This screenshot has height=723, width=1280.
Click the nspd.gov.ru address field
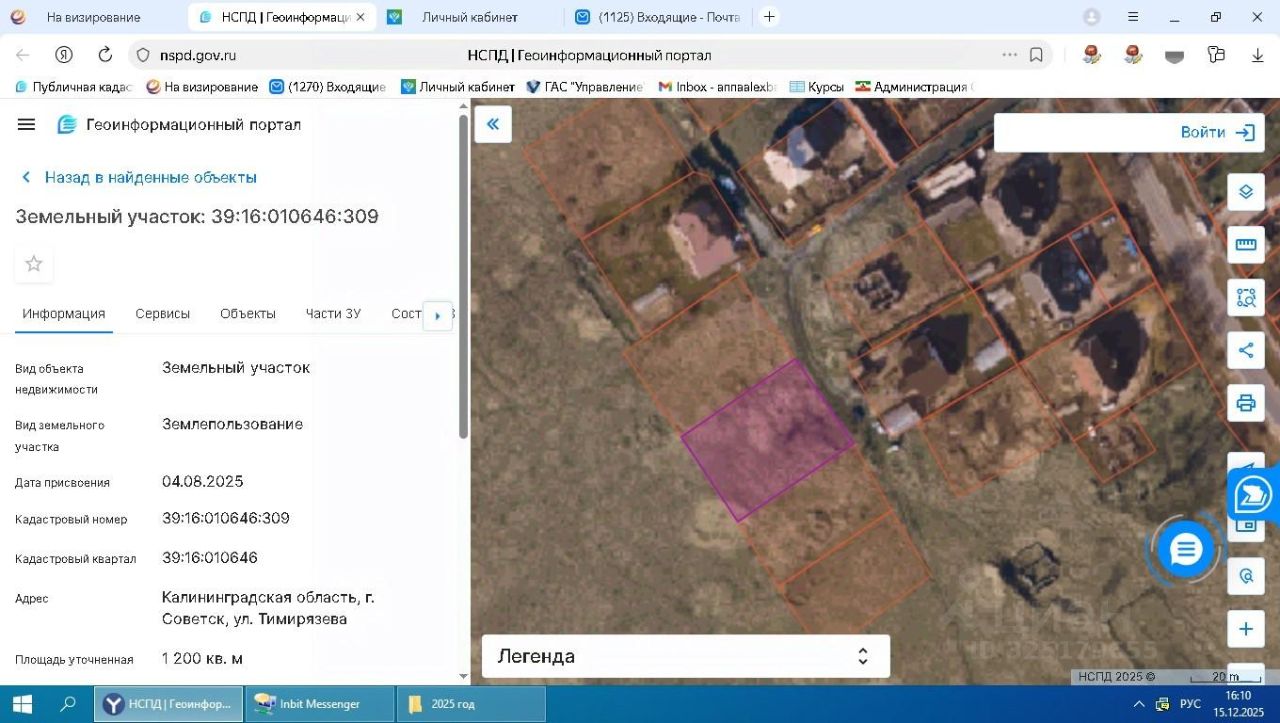tap(198, 55)
